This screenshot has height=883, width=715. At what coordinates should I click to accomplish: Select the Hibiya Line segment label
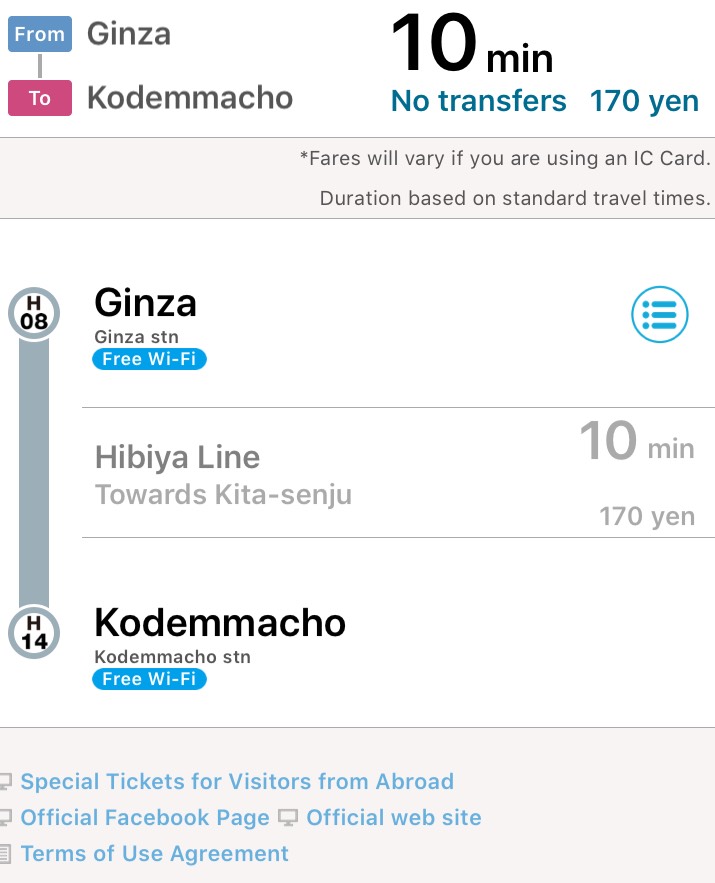(x=177, y=458)
